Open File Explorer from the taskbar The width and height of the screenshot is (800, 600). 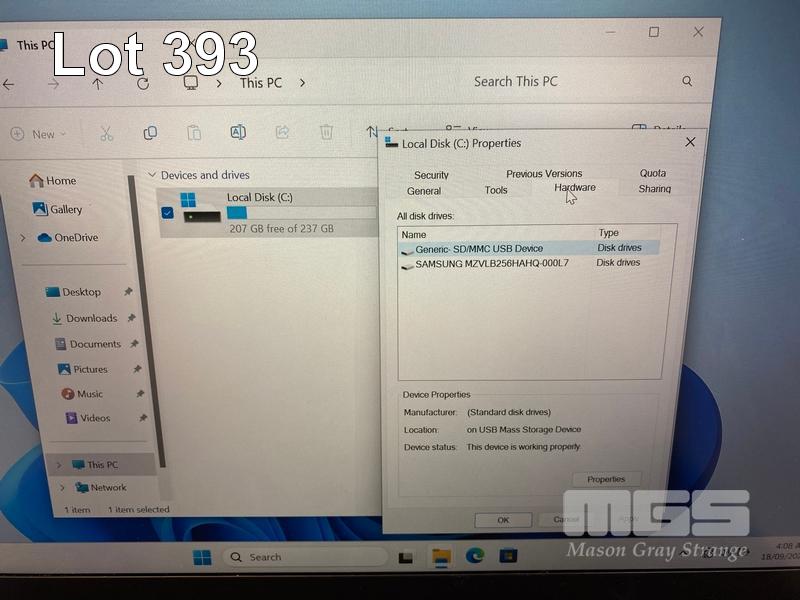tap(440, 556)
